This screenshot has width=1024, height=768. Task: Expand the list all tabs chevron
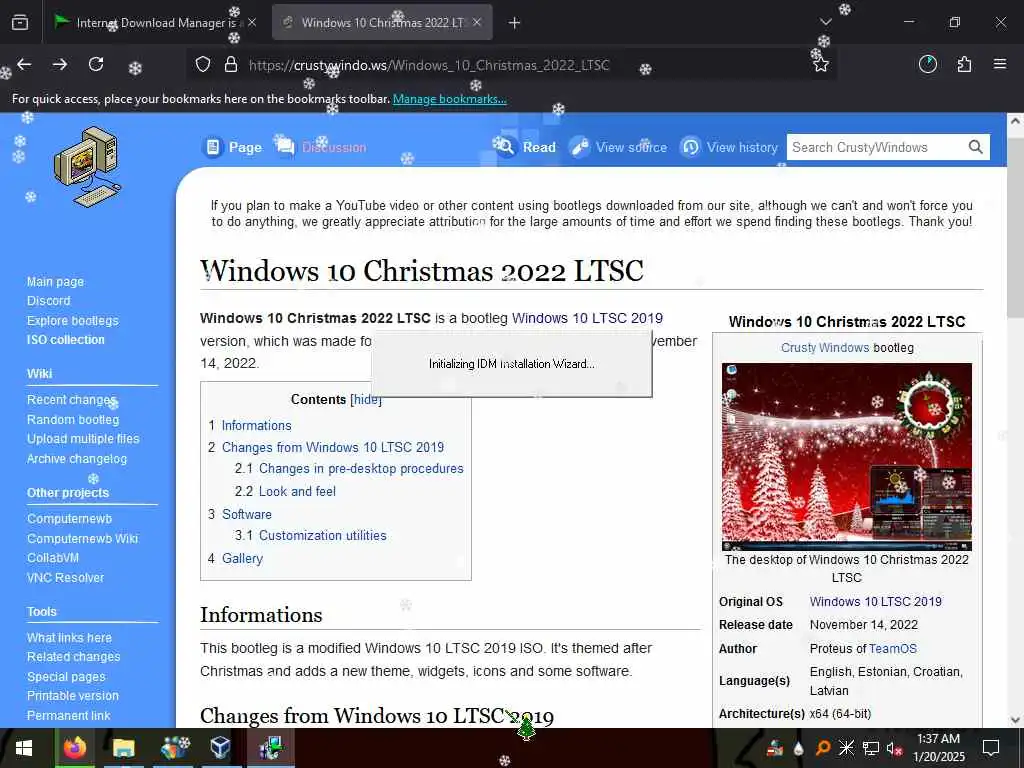[826, 22]
